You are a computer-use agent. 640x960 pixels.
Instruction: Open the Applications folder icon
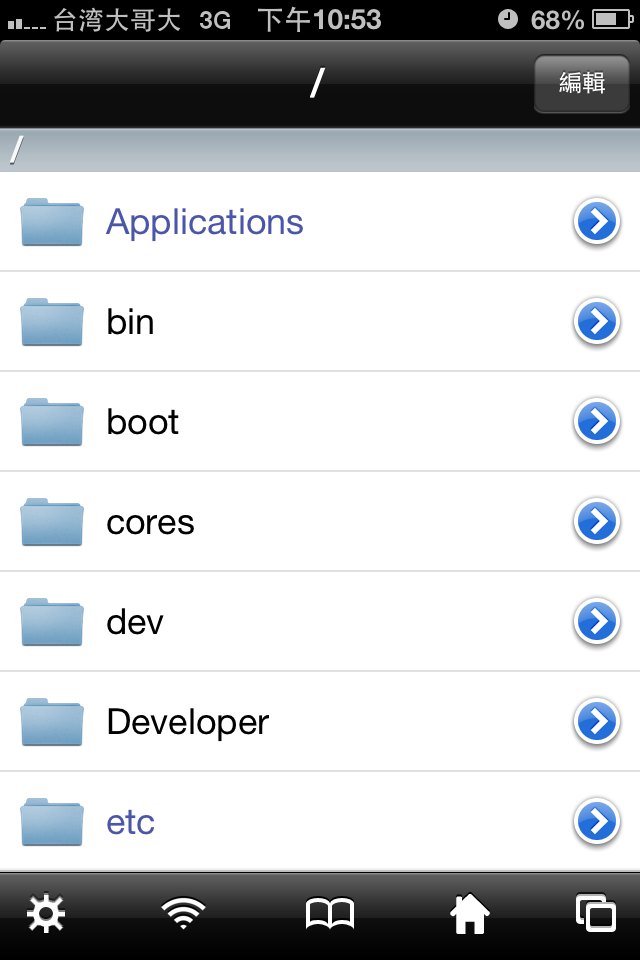51,222
